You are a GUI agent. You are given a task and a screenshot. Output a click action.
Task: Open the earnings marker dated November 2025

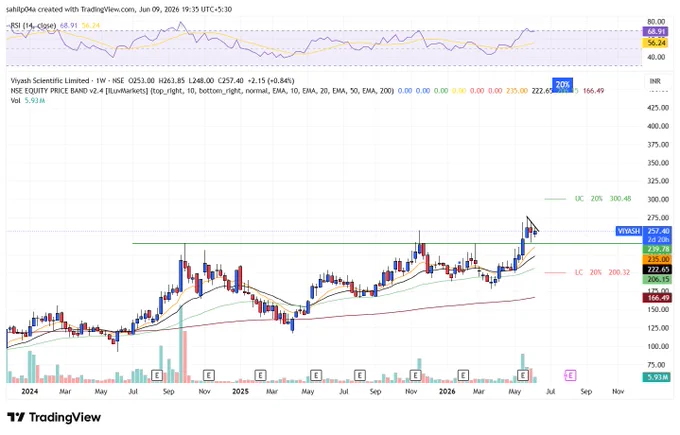click(415, 375)
